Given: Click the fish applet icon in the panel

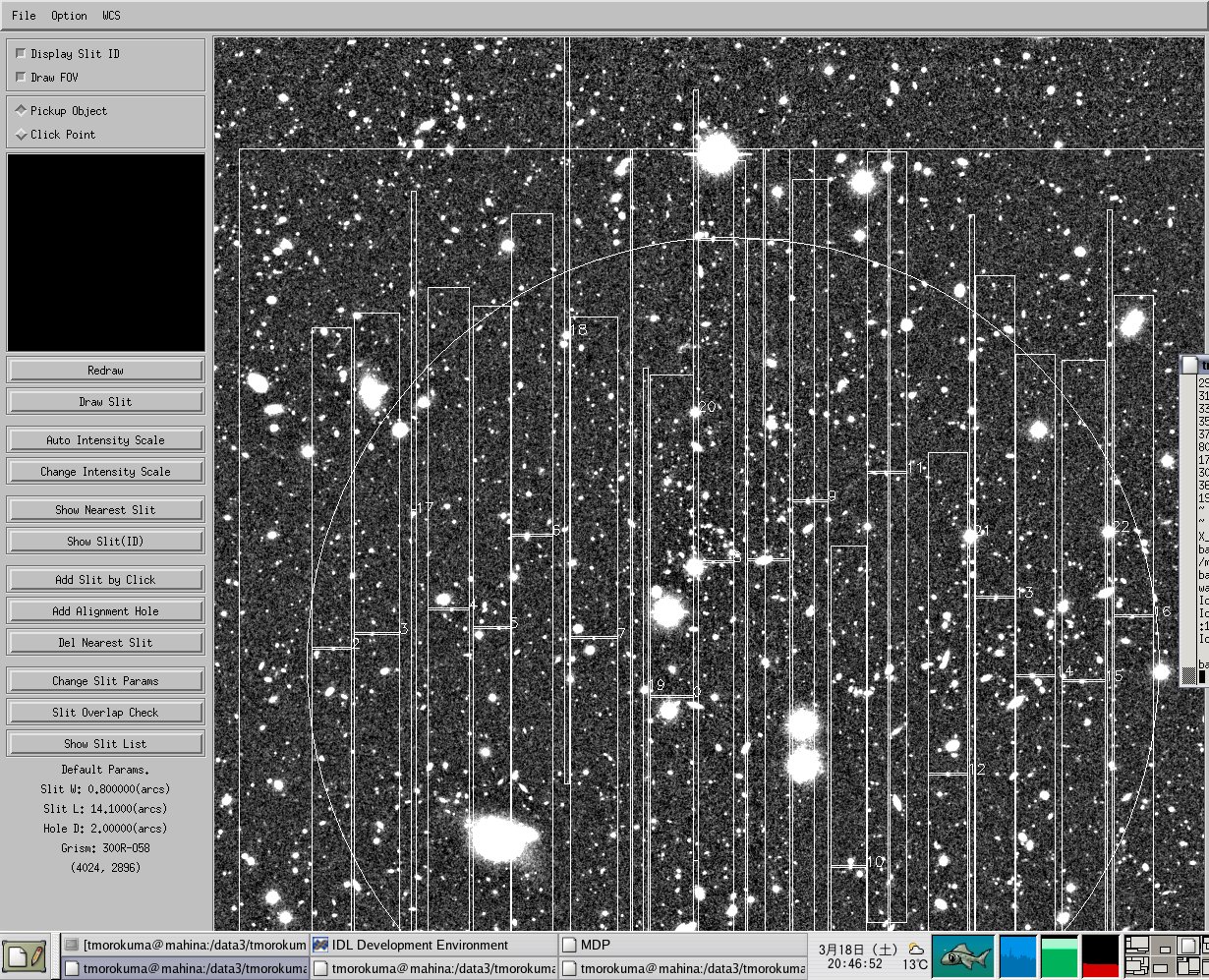Looking at the screenshot, I should (x=962, y=955).
